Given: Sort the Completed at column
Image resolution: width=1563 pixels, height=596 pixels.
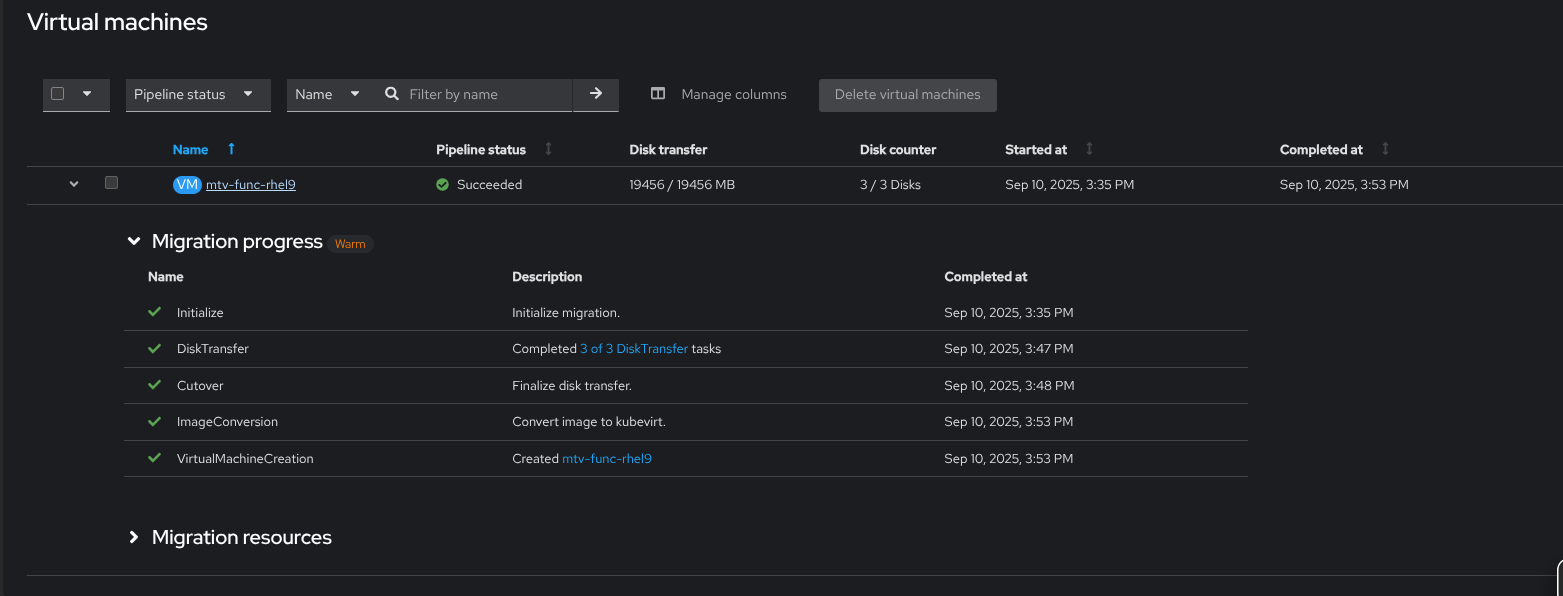Looking at the screenshot, I should (1385, 149).
